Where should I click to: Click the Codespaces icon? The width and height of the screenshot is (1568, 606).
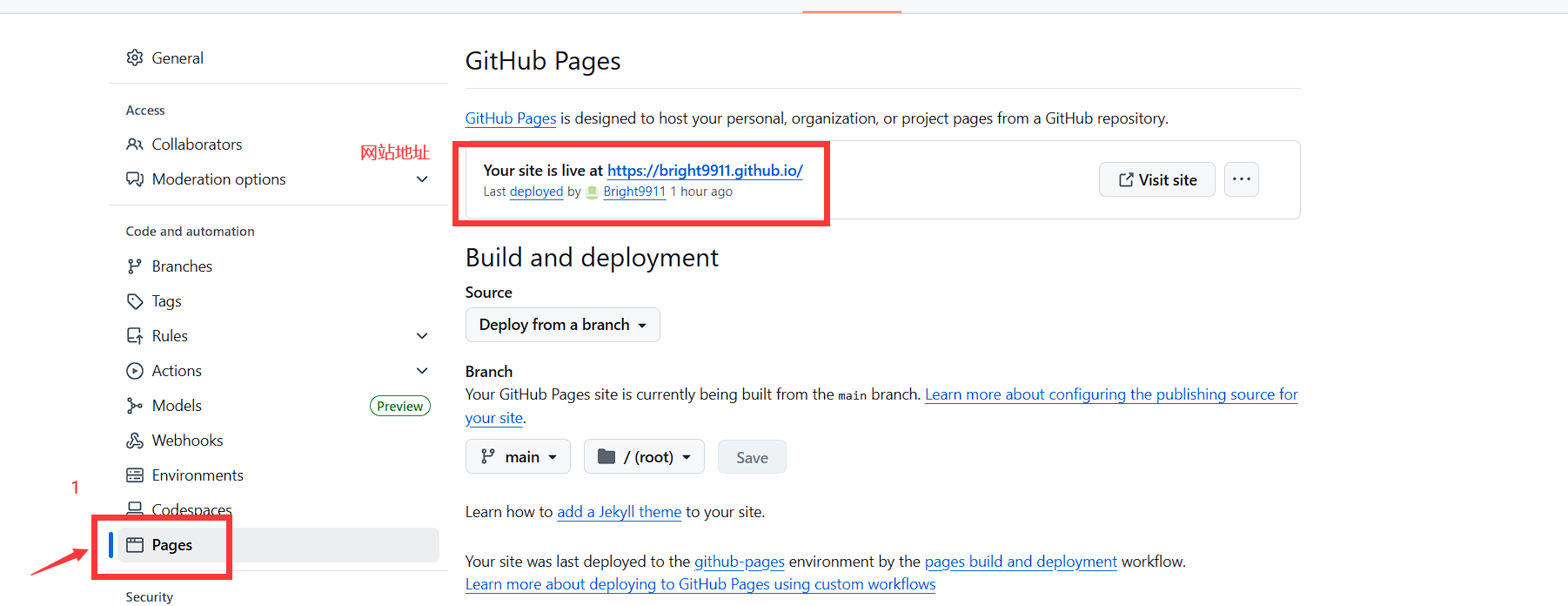(x=135, y=508)
